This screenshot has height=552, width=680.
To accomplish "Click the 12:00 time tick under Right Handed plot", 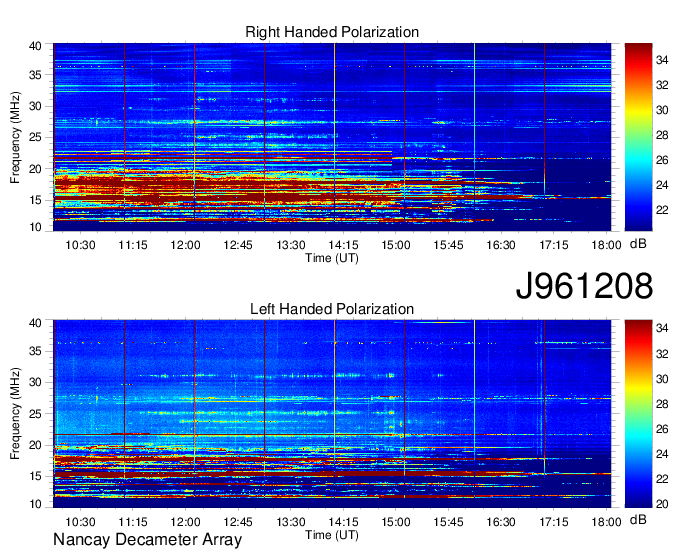I will pyautogui.click(x=185, y=245).
